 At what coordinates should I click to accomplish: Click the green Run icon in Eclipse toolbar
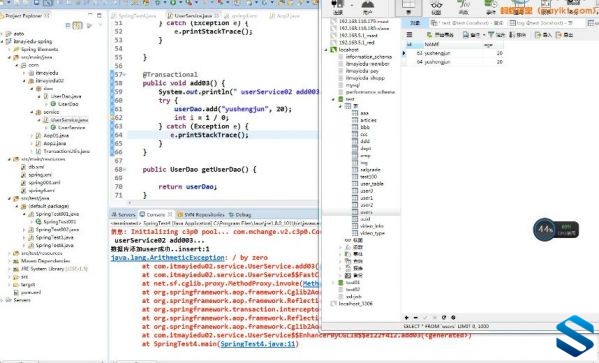coord(173,2)
